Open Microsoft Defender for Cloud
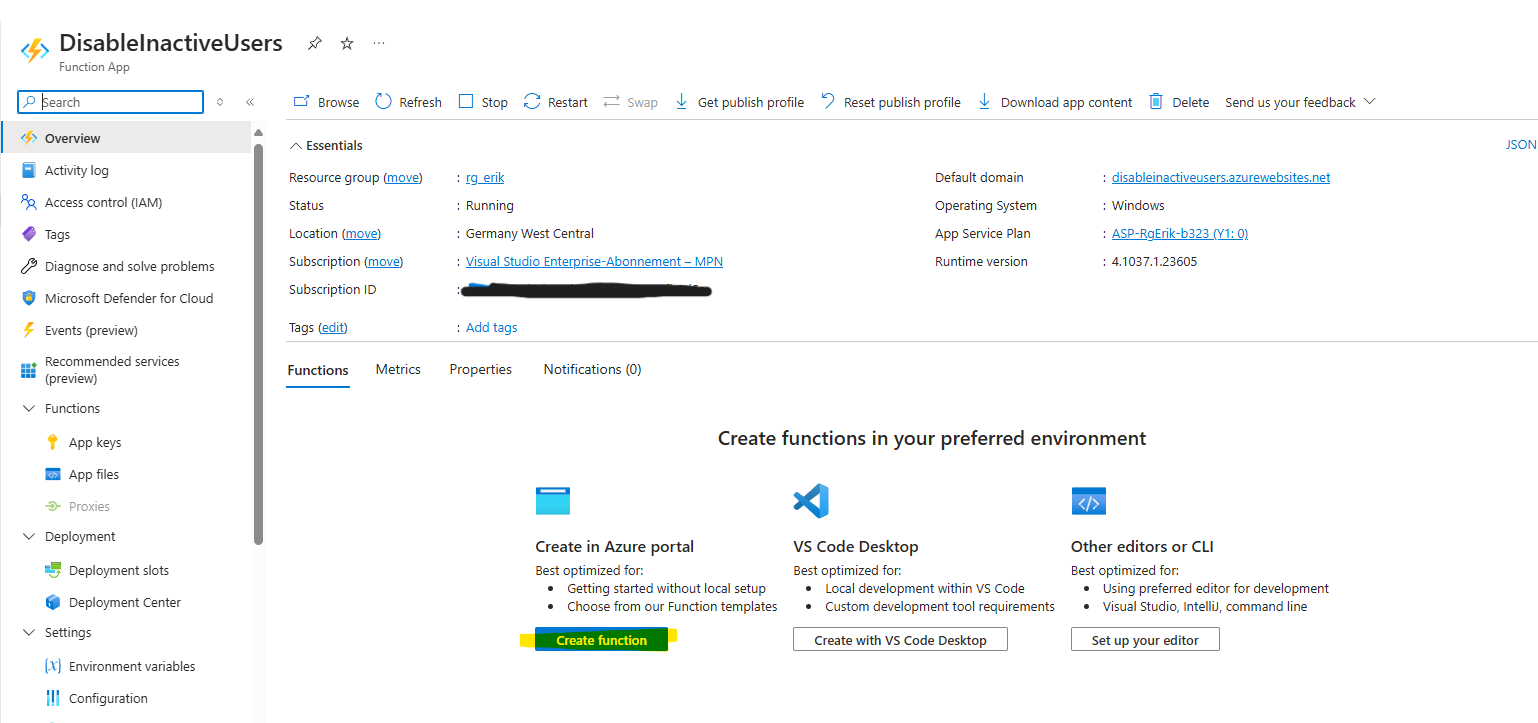Image resolution: width=1538 pixels, height=723 pixels. (x=129, y=298)
